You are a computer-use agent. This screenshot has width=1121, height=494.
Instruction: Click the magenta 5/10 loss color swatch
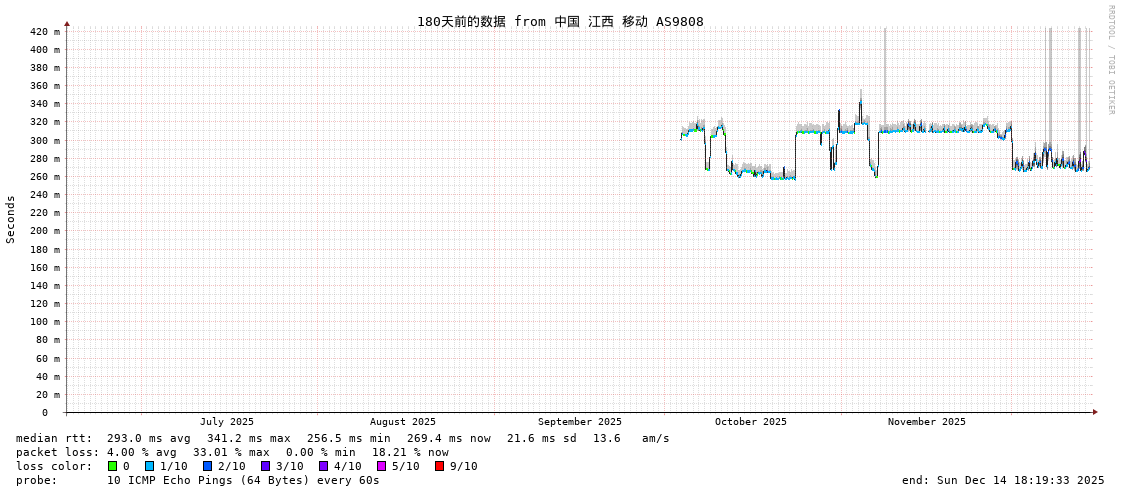coord(381,466)
